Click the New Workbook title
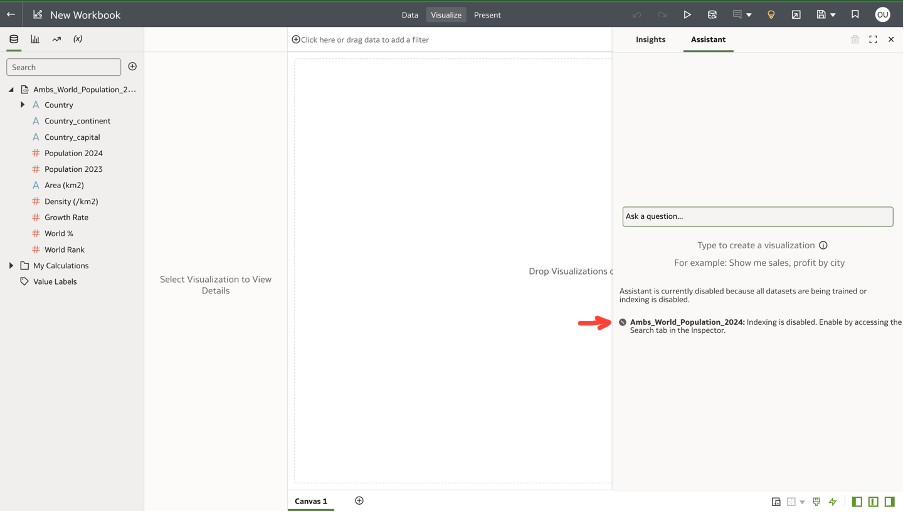The image size is (904, 512). point(85,15)
